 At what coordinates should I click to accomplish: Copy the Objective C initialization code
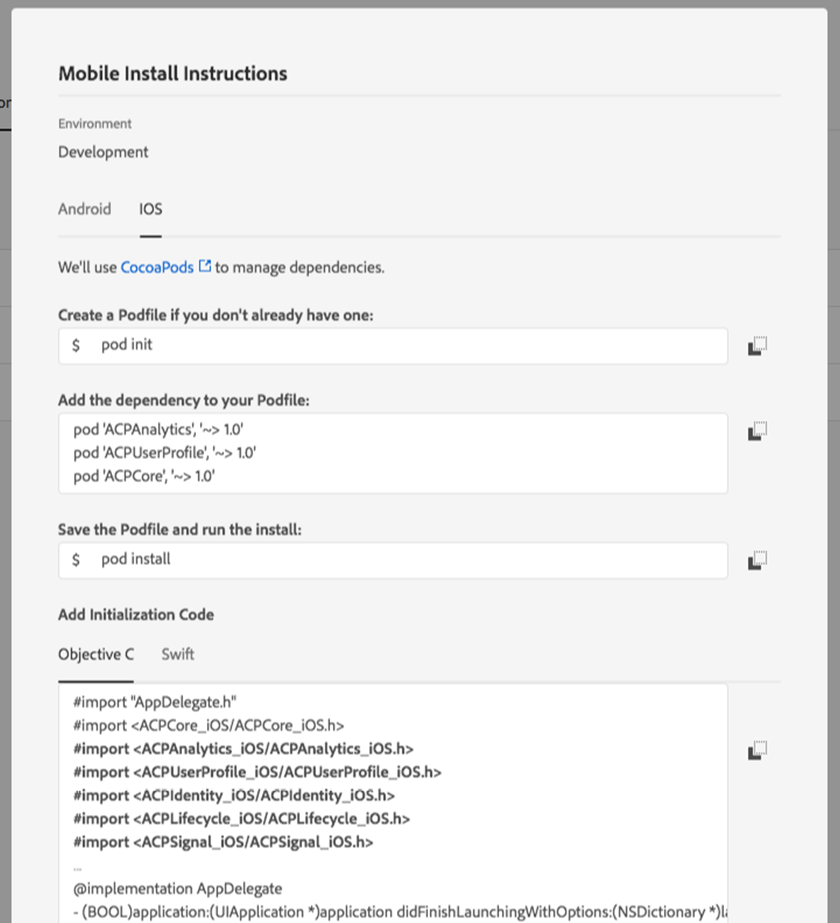click(757, 749)
